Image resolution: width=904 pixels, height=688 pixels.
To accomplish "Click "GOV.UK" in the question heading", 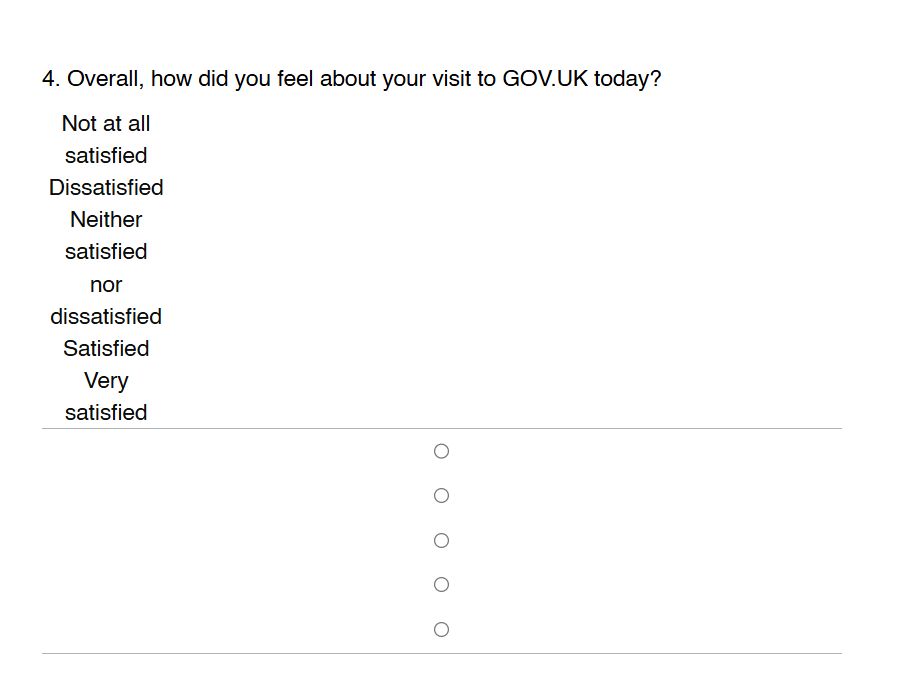I will [545, 79].
